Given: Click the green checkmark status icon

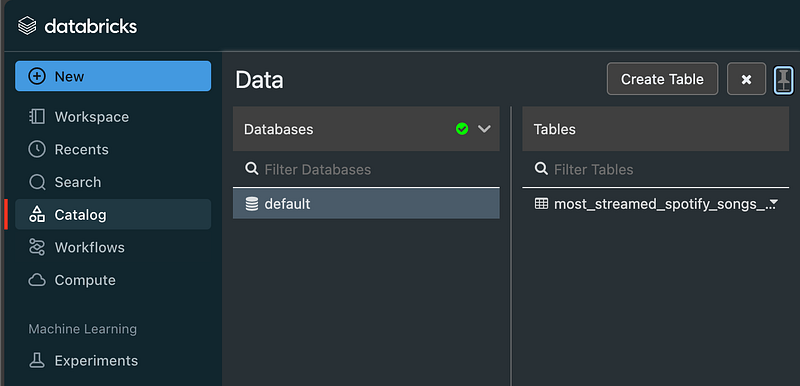Looking at the screenshot, I should pyautogui.click(x=462, y=129).
